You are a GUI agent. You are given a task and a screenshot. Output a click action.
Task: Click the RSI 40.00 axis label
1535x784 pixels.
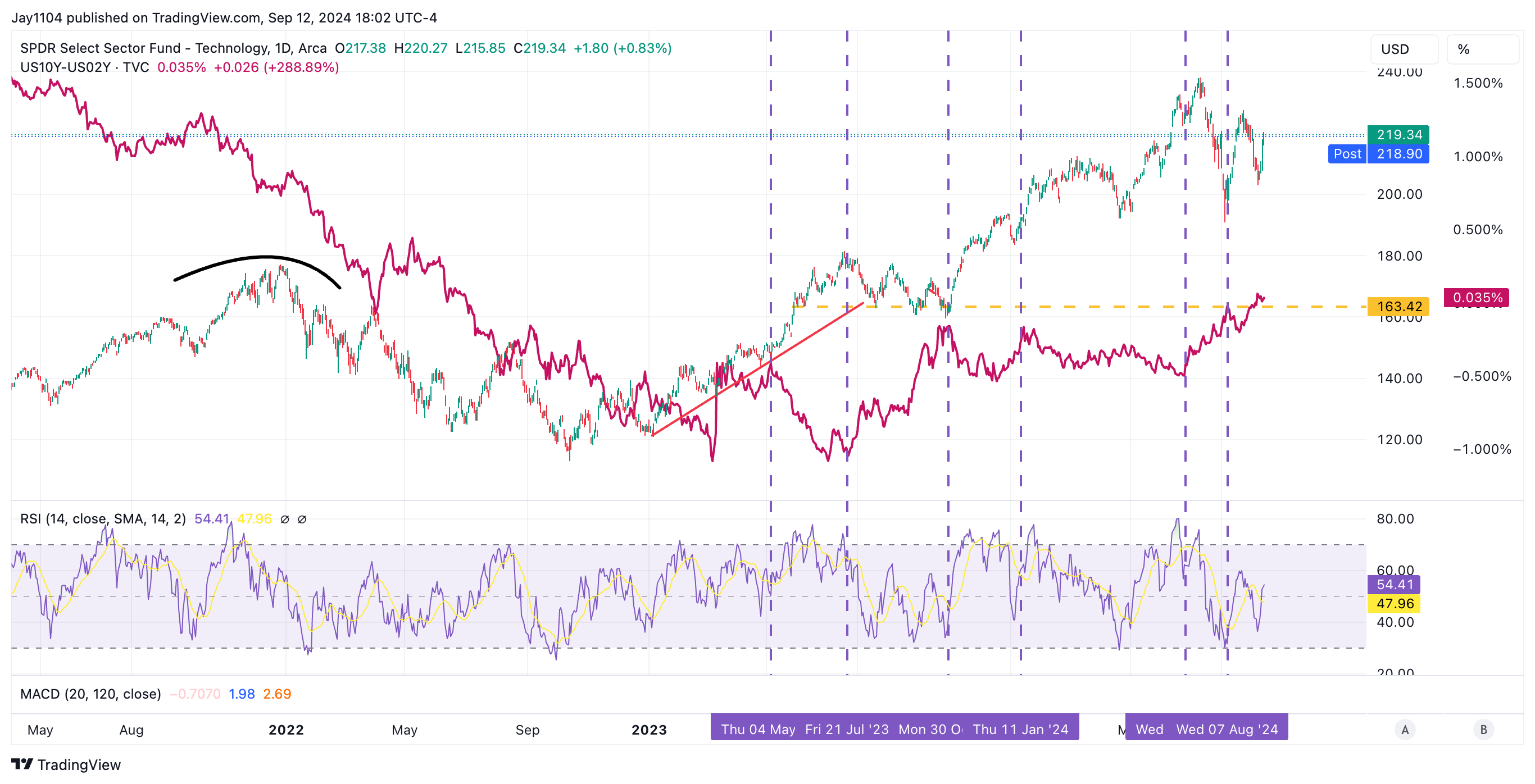(x=1395, y=623)
